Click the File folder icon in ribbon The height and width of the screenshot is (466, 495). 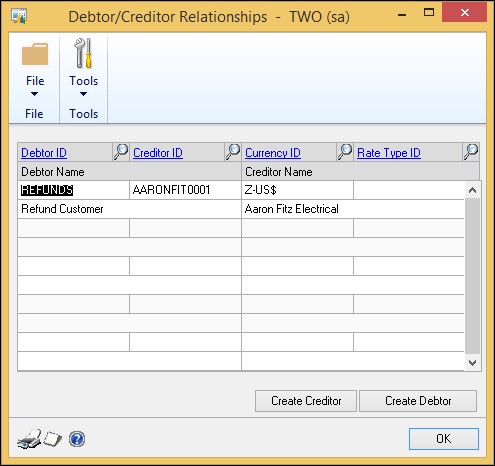click(x=35, y=54)
